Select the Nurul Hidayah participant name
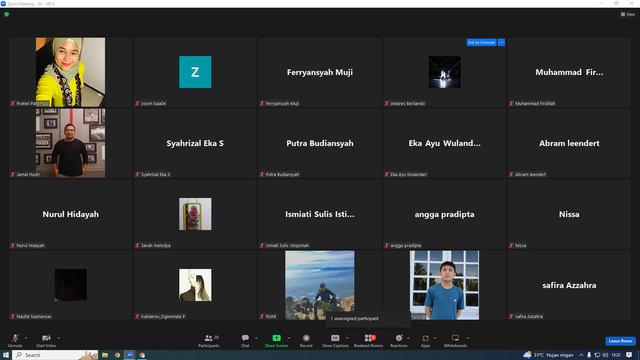 [x=71, y=214]
